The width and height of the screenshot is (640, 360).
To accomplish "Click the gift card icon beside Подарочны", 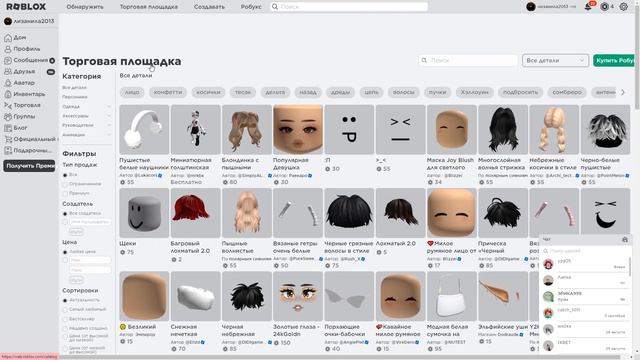I will pos(8,150).
